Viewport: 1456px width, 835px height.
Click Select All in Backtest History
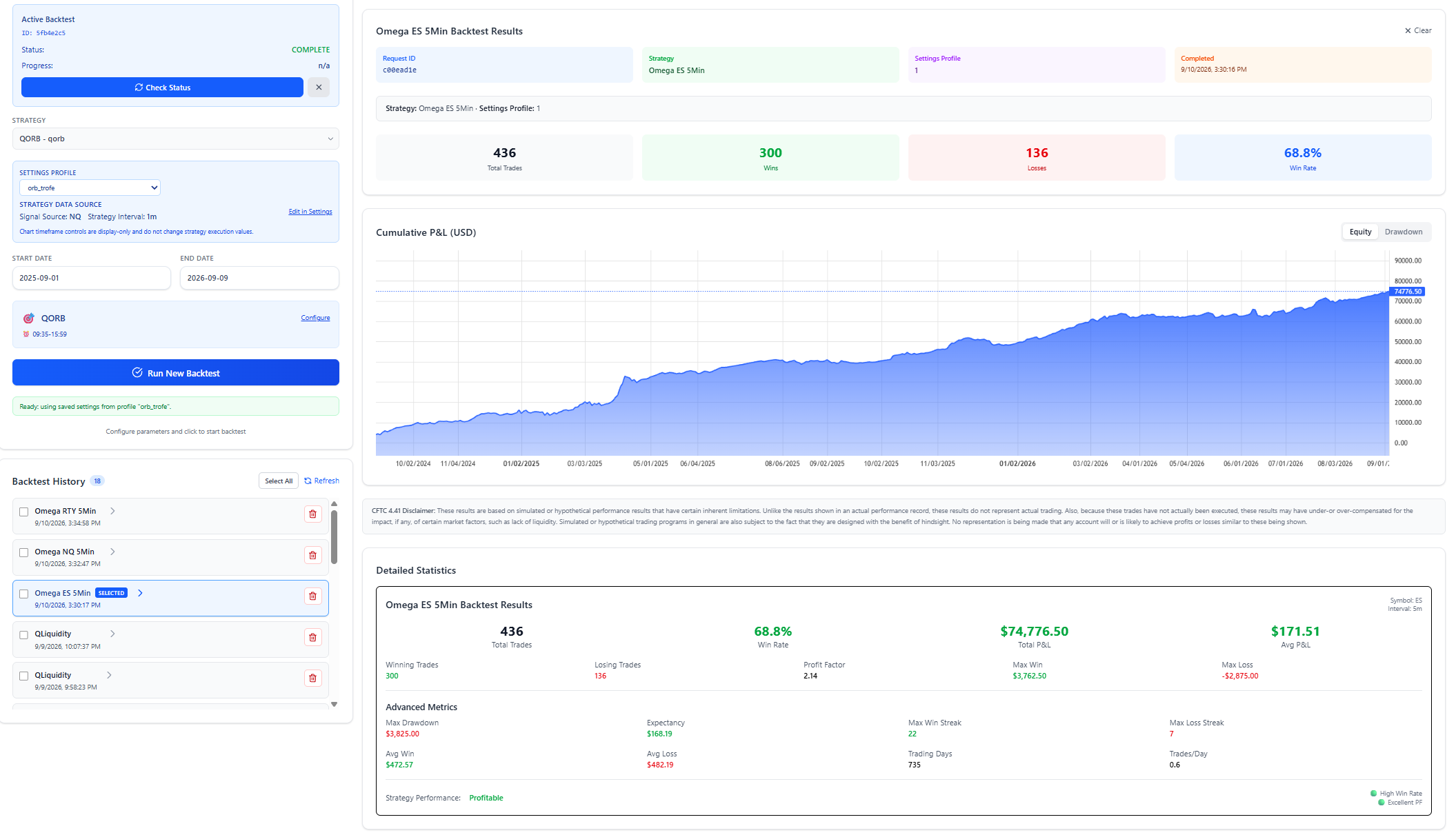279,481
